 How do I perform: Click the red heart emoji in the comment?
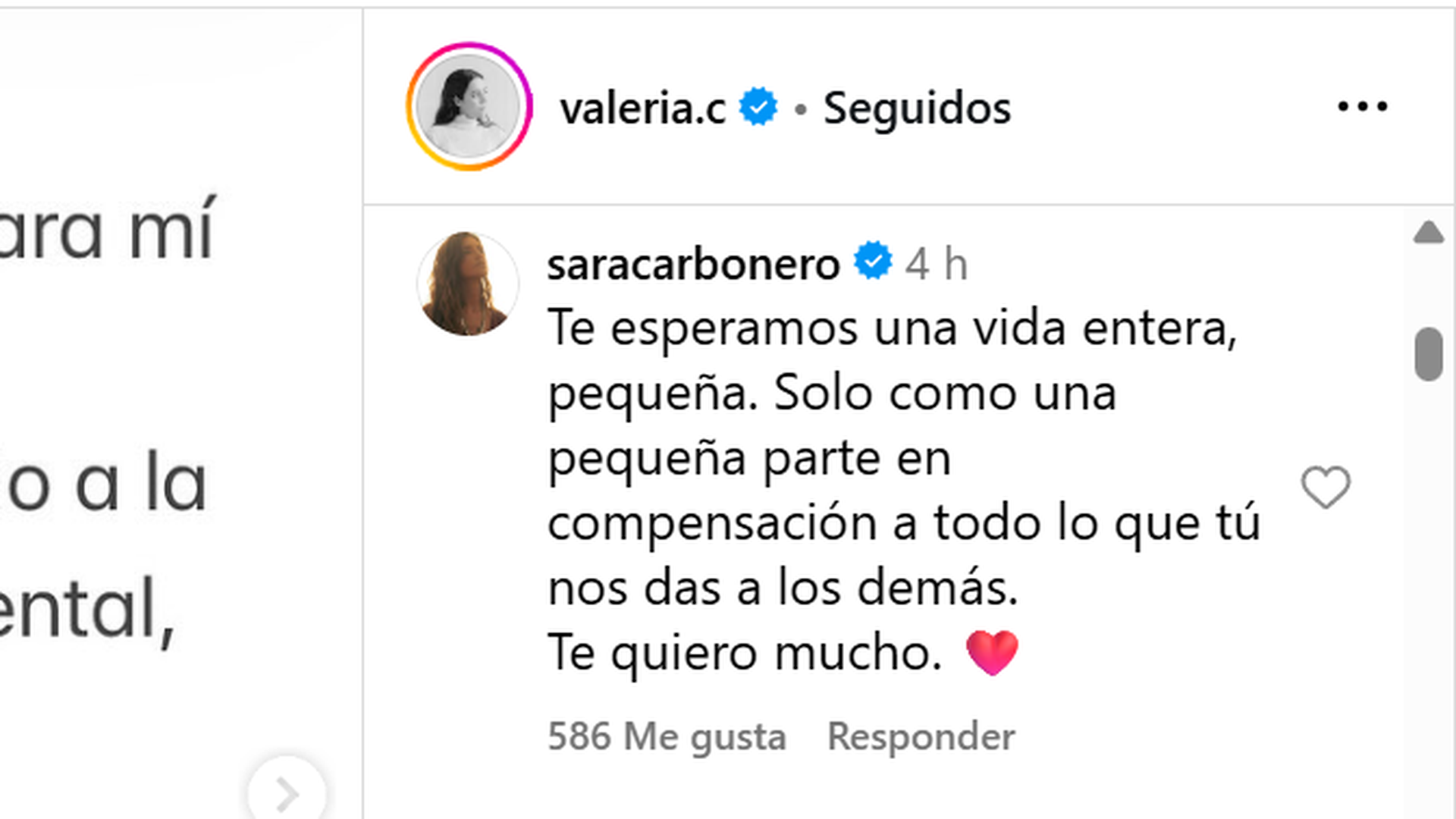click(992, 652)
